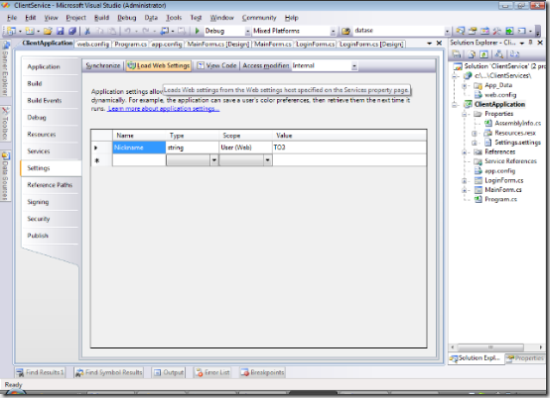This screenshot has width=550, height=398.
Task: Toggle auto-hide pin on Solution Explorer
Action: coord(531,42)
